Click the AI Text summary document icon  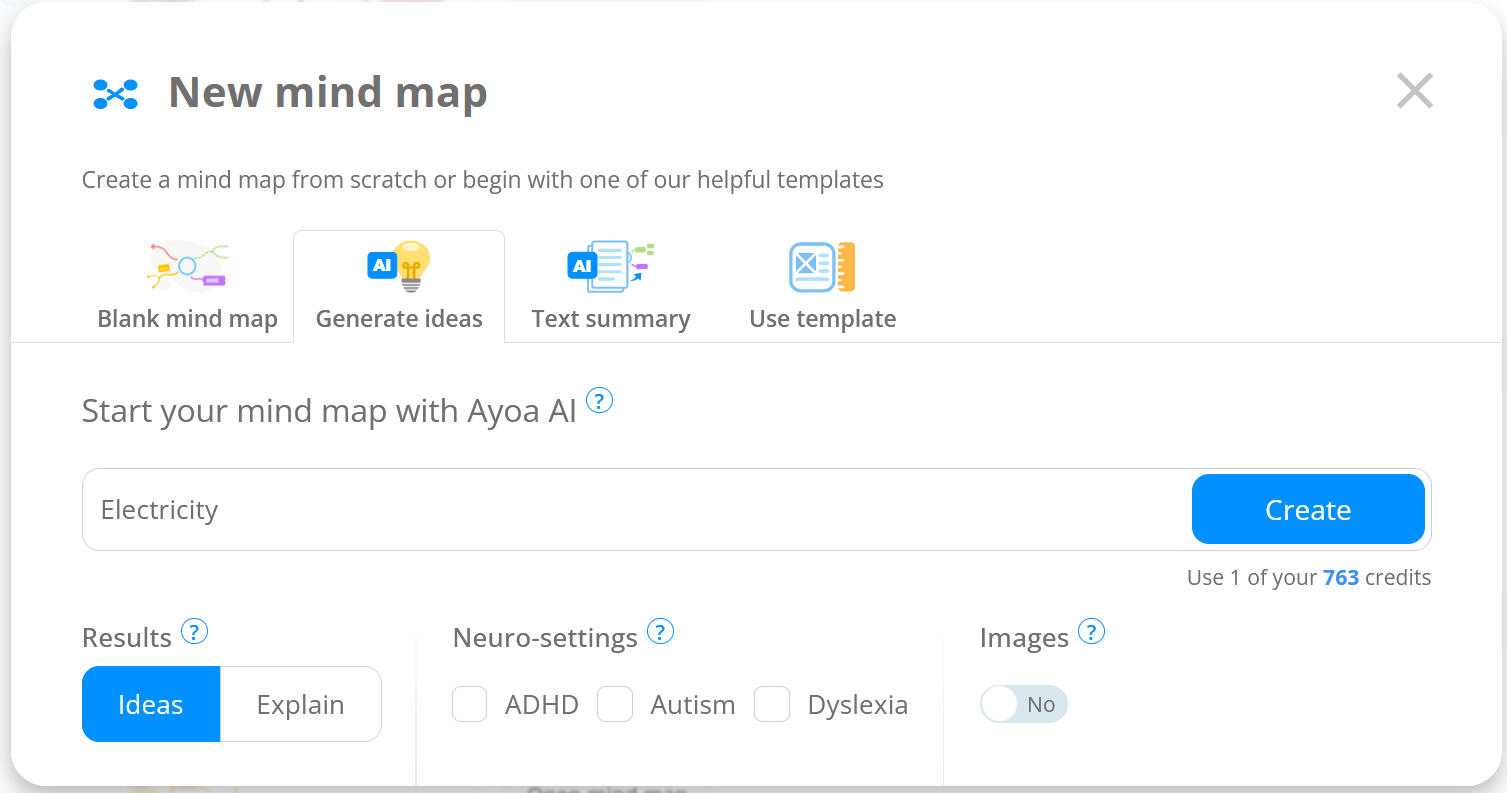[x=611, y=266]
